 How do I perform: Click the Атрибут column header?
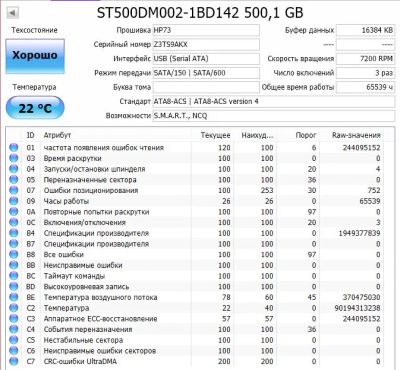[57, 135]
